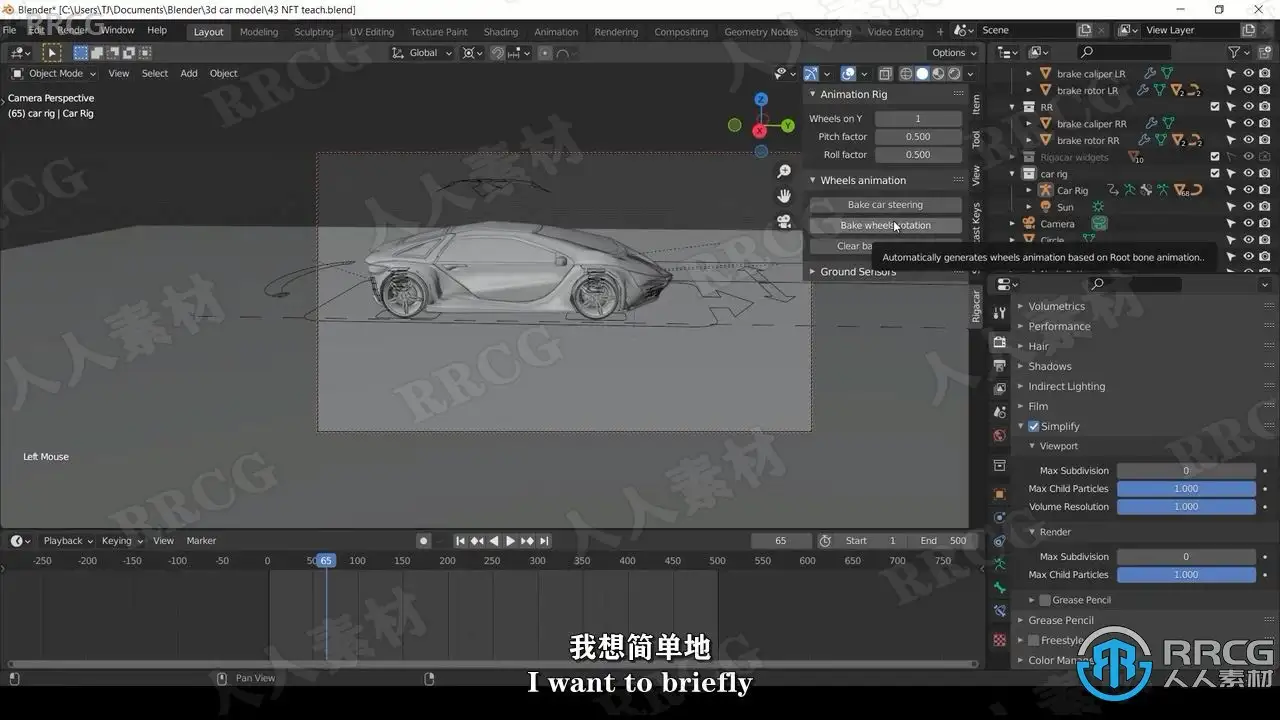The width and height of the screenshot is (1280, 720).
Task: Toggle the Simplify checkbox
Action: coord(1034,426)
